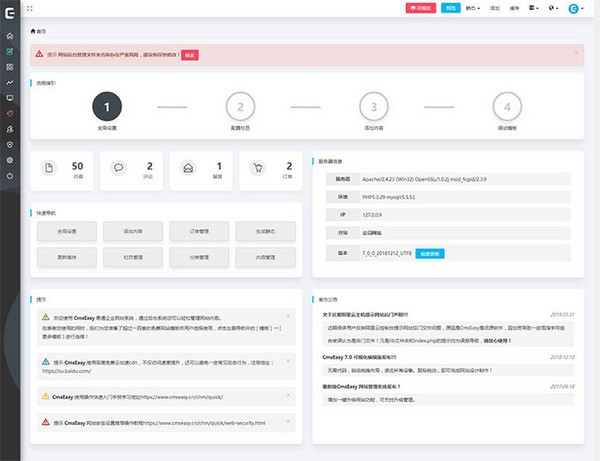Image resolution: width=600 pixels, height=461 pixels.
Task: Click the chart statistics icon in sidebar
Action: click(x=10, y=82)
